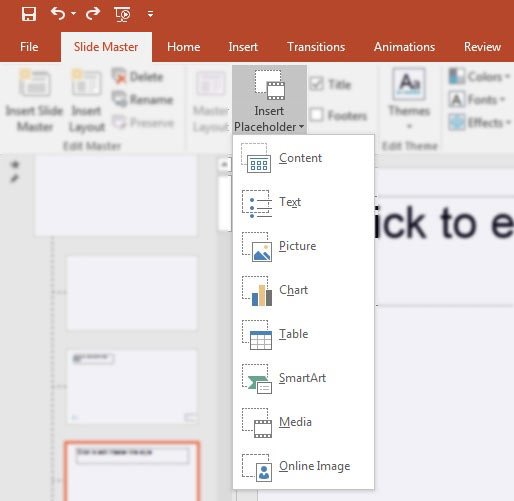This screenshot has width=514, height=501.
Task: Click the Redo arrow icon
Action: 93,14
